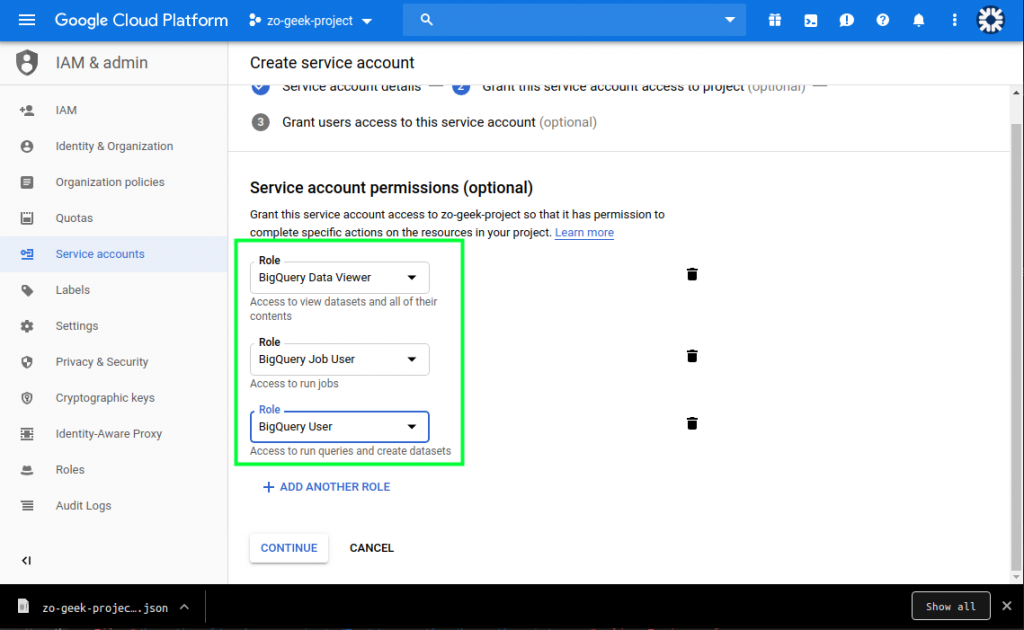Open the hamburger navigation menu
This screenshot has width=1024, height=630.
(27, 20)
